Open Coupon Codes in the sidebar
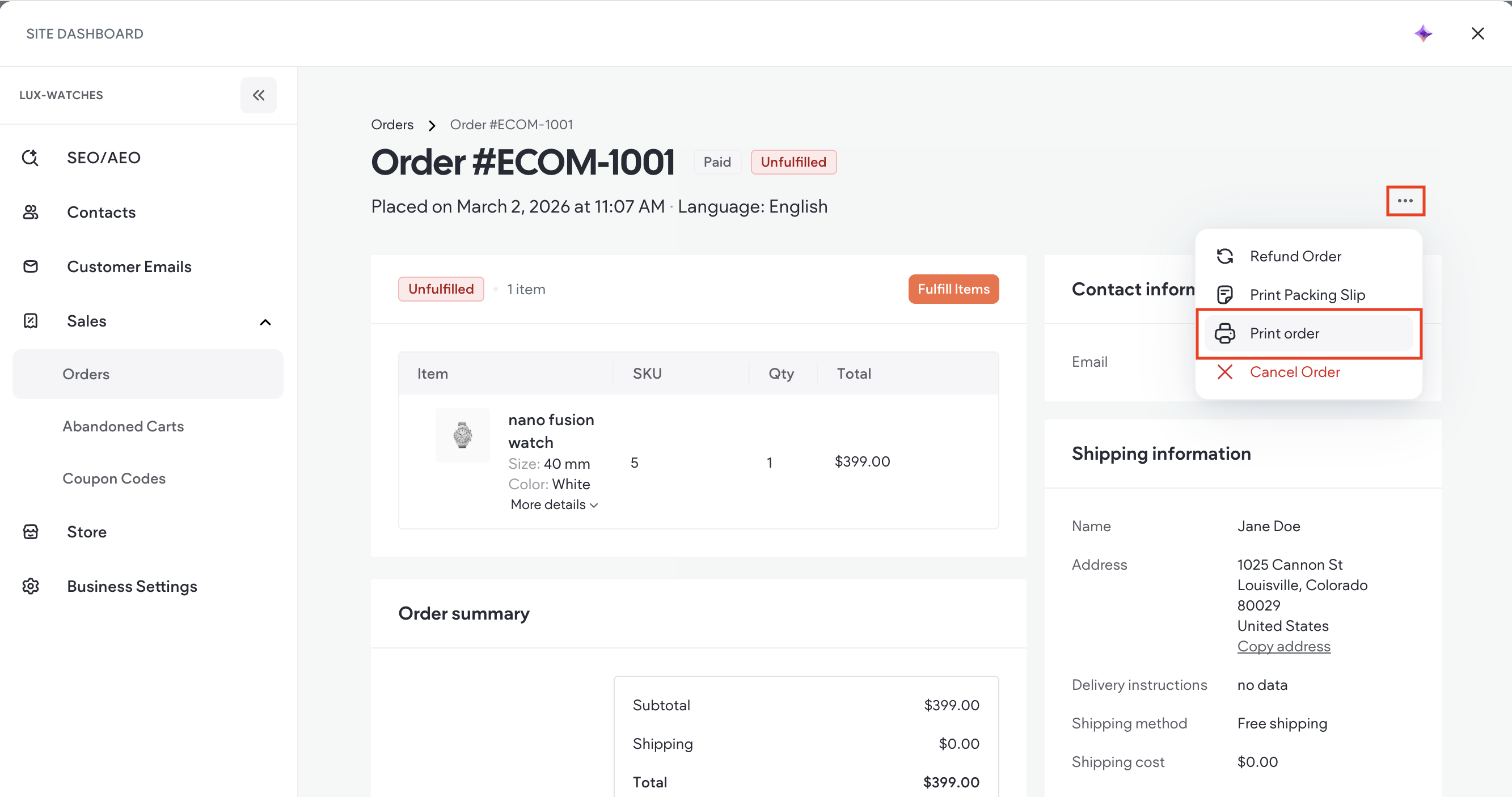1512x797 pixels. pos(114,478)
